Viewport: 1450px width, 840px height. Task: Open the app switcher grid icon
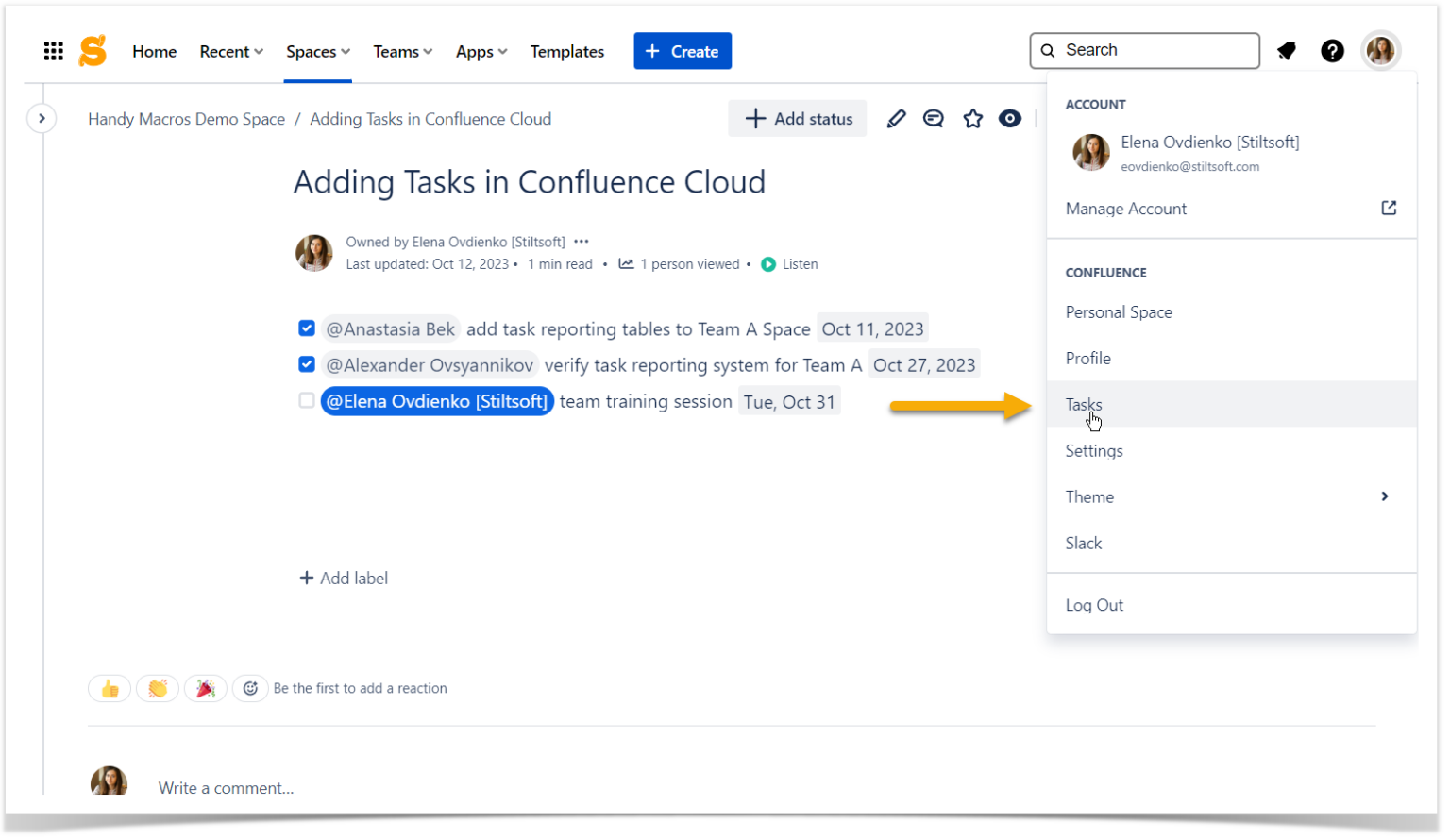[54, 50]
